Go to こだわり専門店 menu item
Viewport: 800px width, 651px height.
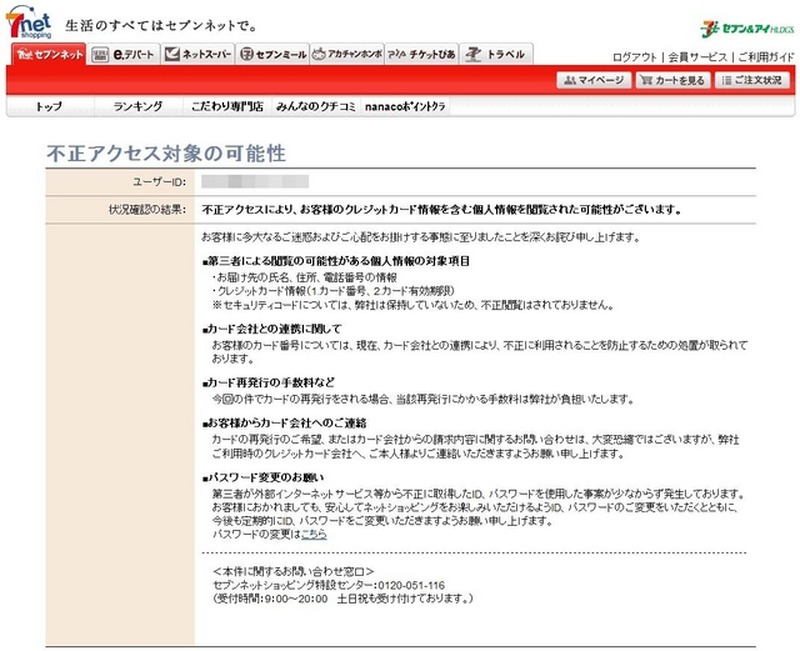[x=228, y=106]
